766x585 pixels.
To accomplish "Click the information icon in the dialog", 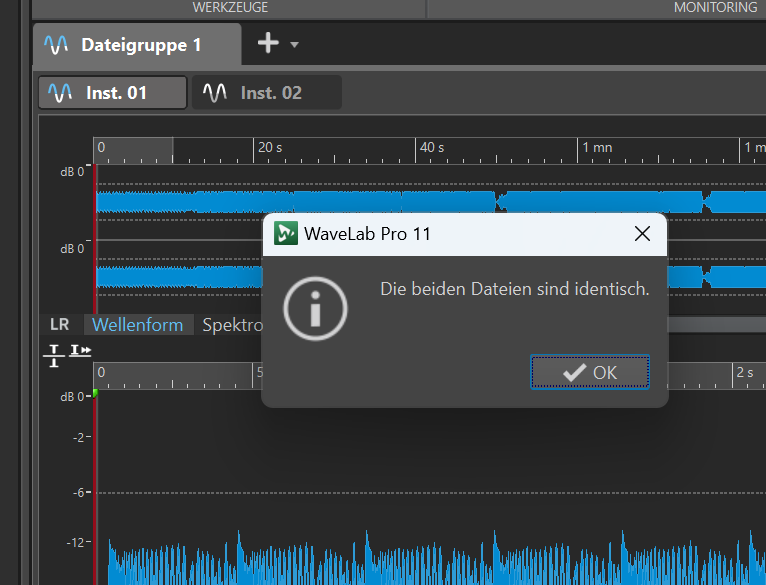I will 315,308.
